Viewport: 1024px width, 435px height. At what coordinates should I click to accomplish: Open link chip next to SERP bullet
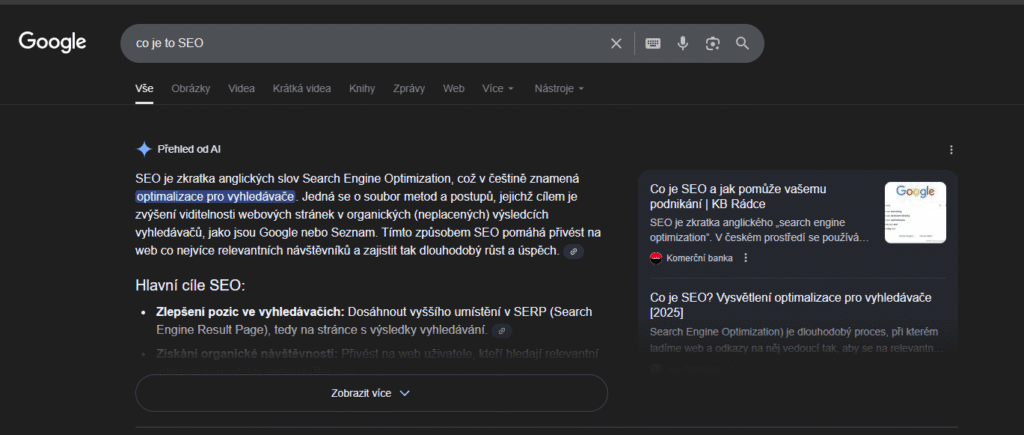click(x=503, y=331)
